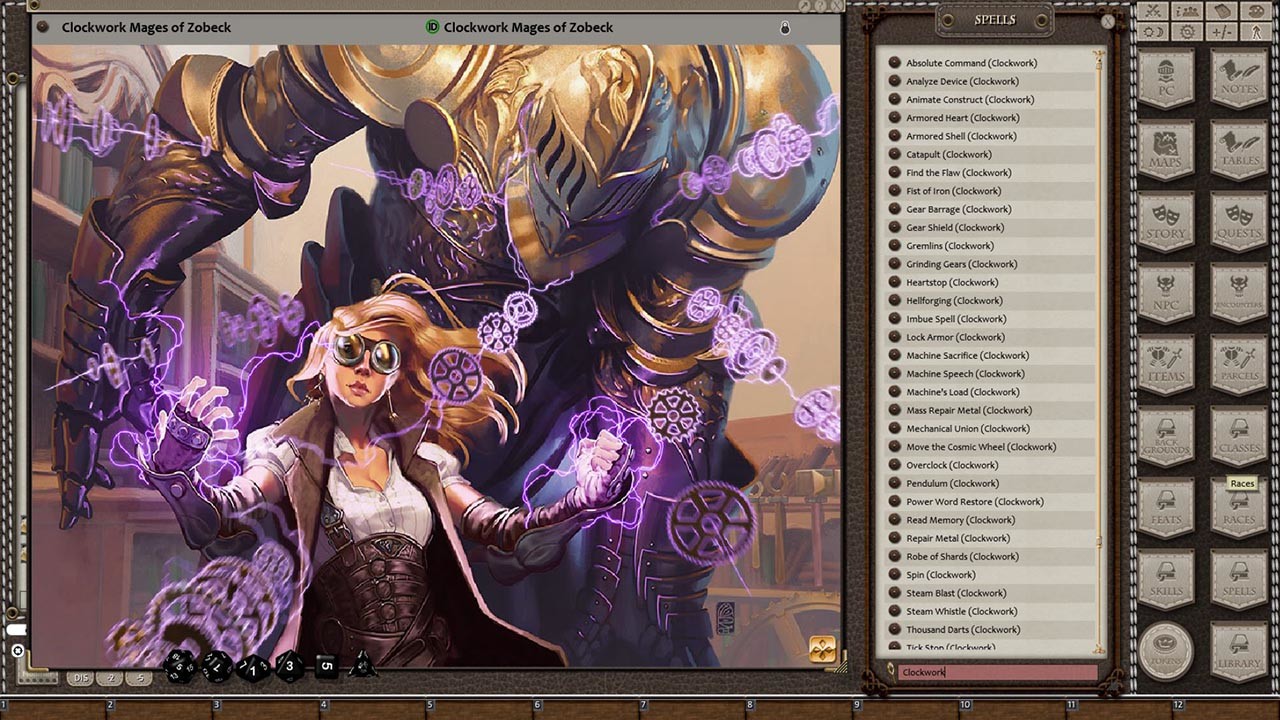Open the Classes sidebar button
Viewport: 1280px width, 720px height.
(x=1239, y=438)
